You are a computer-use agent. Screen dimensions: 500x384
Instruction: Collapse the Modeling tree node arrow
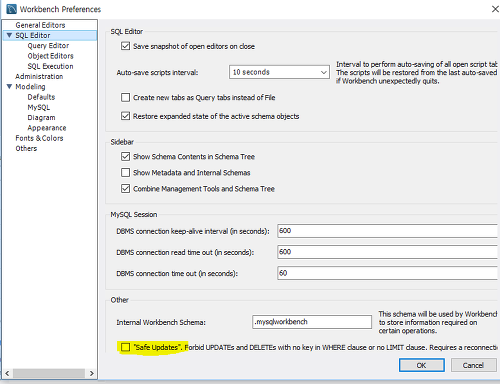pos(9,87)
